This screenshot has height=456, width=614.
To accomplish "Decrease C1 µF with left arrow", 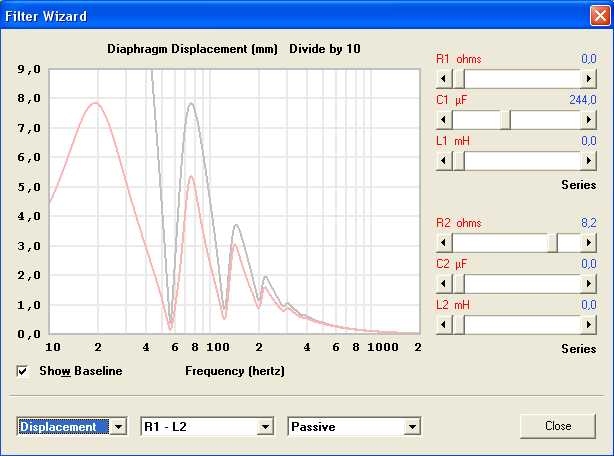I will (445, 119).
